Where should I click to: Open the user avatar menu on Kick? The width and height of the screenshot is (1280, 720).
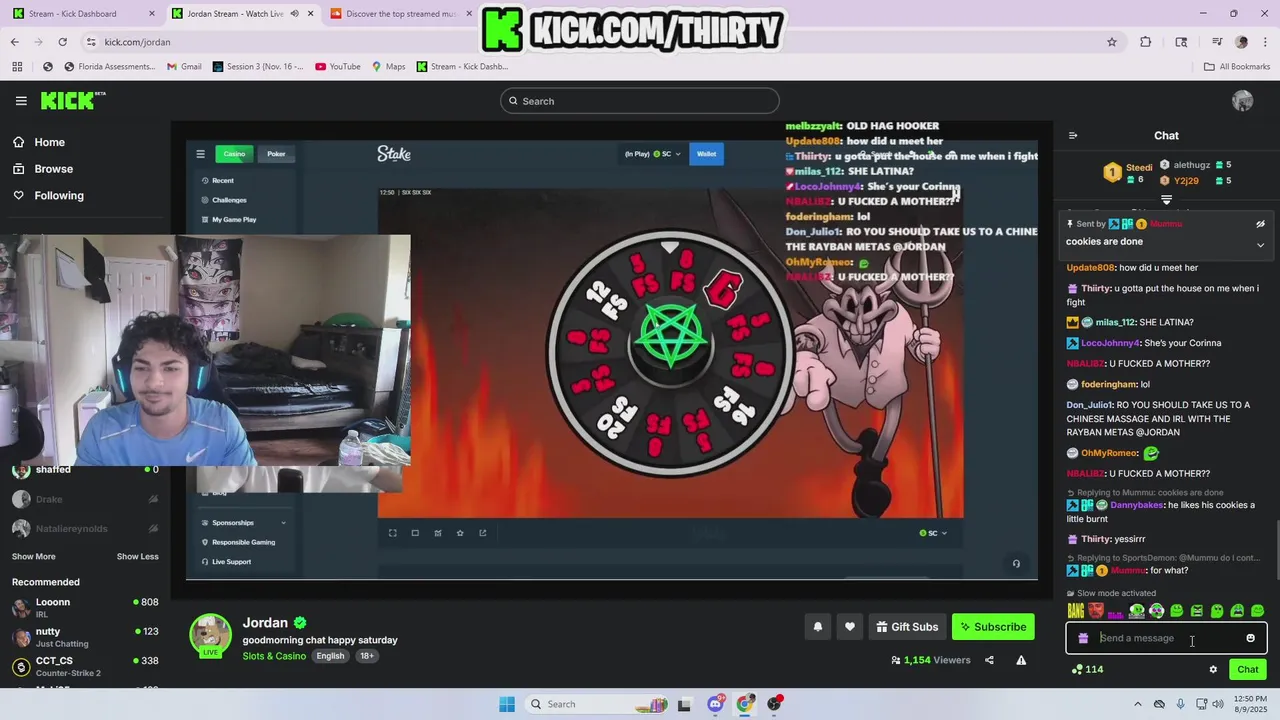pos(1243,101)
